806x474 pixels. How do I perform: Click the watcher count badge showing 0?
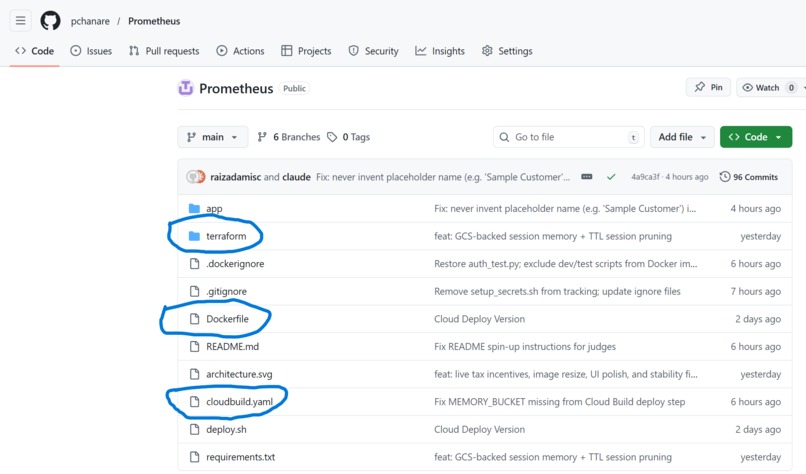pyautogui.click(x=792, y=87)
